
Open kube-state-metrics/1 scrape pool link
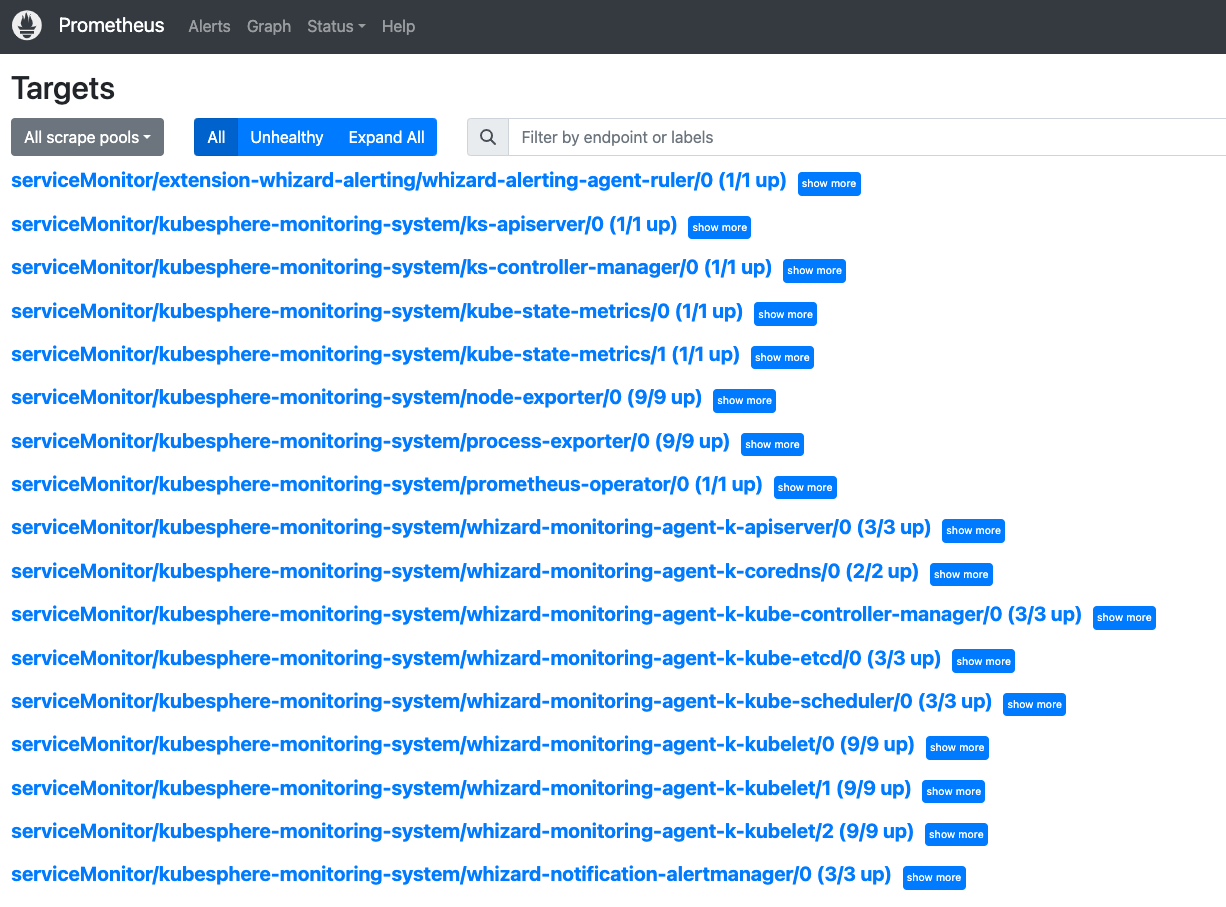[x=375, y=355]
